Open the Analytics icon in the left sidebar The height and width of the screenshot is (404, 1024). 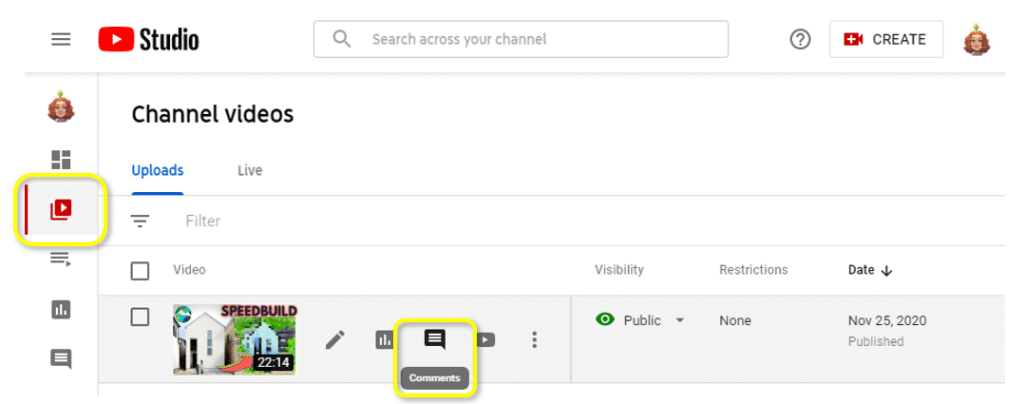(61, 309)
